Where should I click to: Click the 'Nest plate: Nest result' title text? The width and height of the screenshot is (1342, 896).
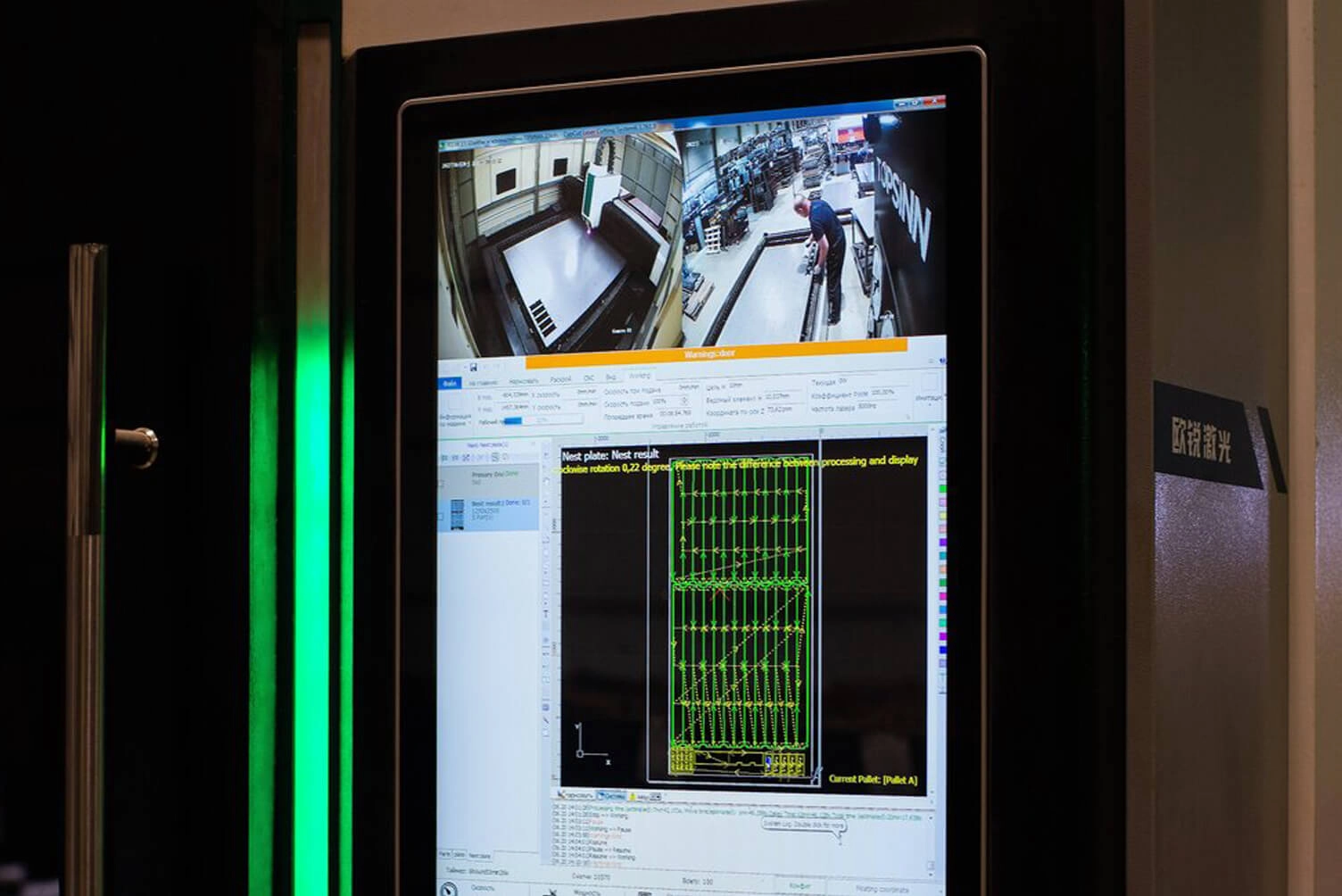coord(610,454)
